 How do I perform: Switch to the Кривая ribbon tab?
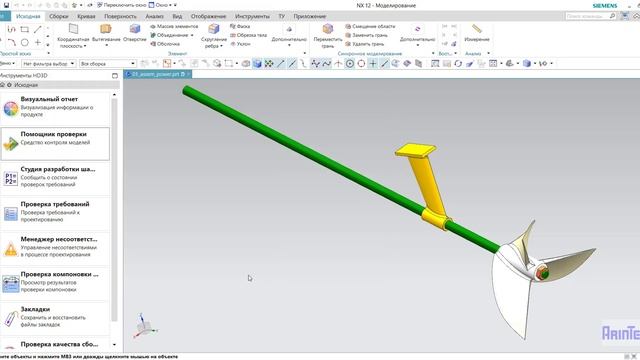[86, 16]
